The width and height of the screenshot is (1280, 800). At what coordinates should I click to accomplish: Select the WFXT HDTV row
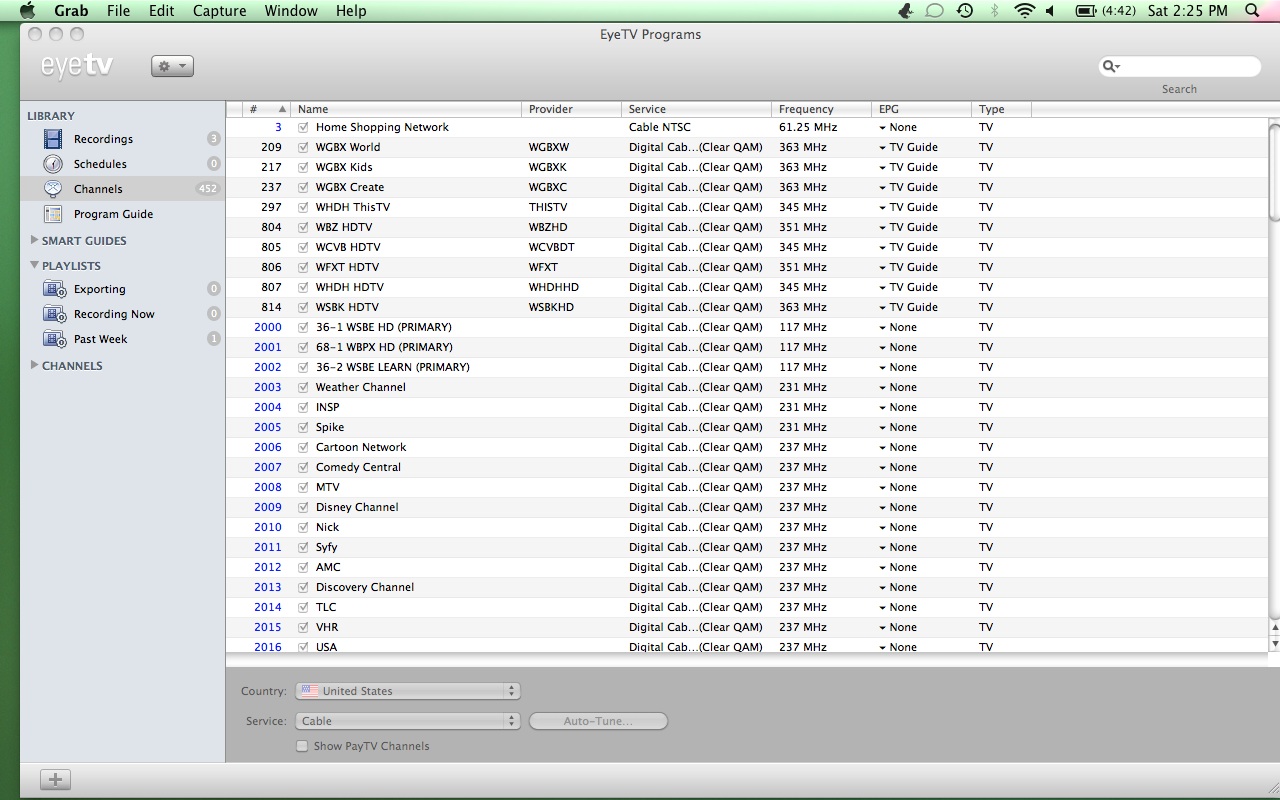coord(747,267)
